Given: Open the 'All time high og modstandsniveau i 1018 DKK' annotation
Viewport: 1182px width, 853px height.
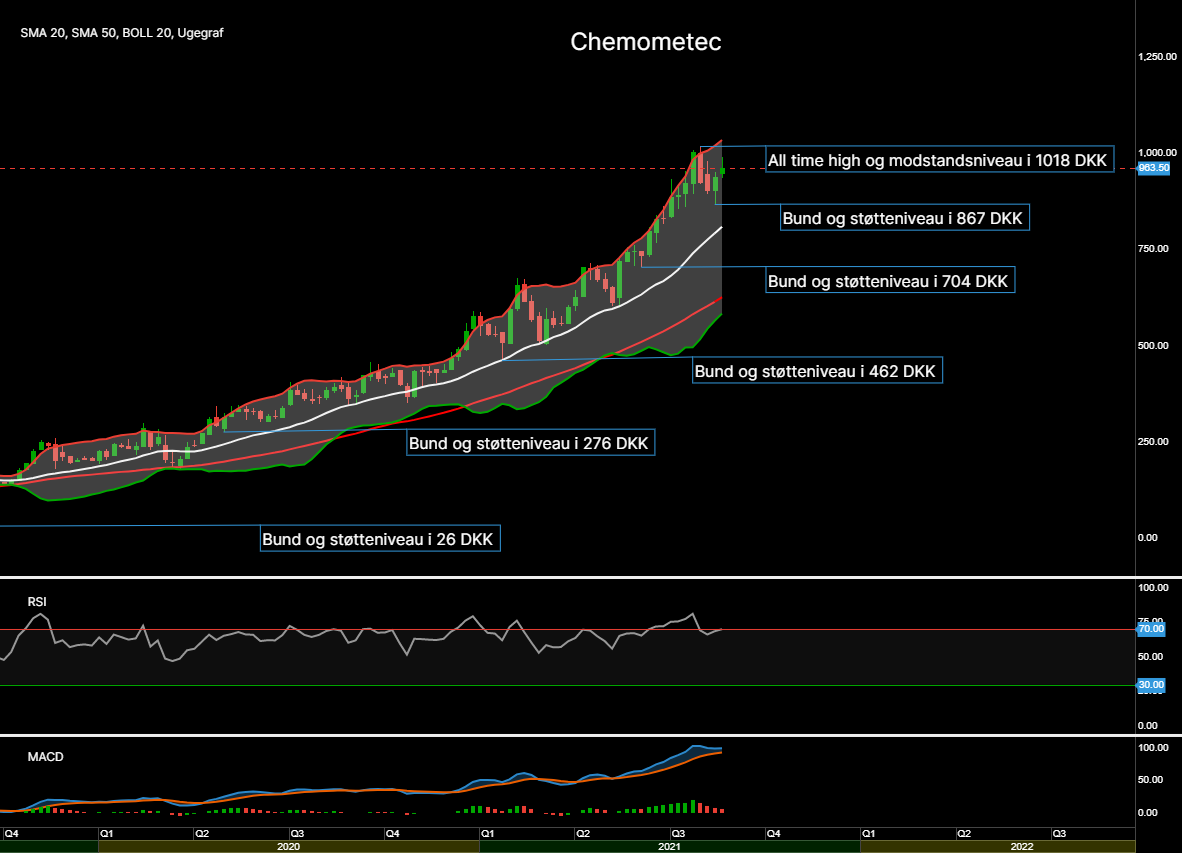Looking at the screenshot, I should pyautogui.click(x=939, y=160).
